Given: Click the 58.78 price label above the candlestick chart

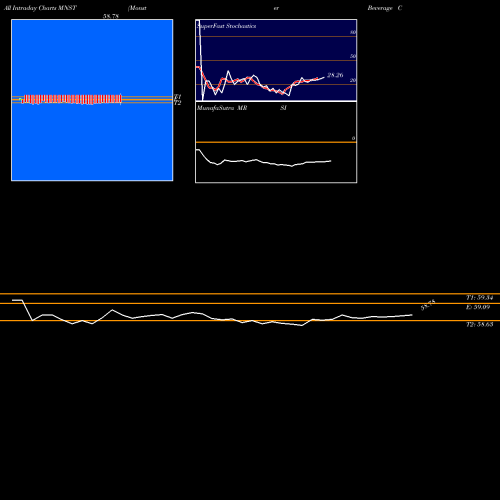Looking at the screenshot, I should point(111,16).
